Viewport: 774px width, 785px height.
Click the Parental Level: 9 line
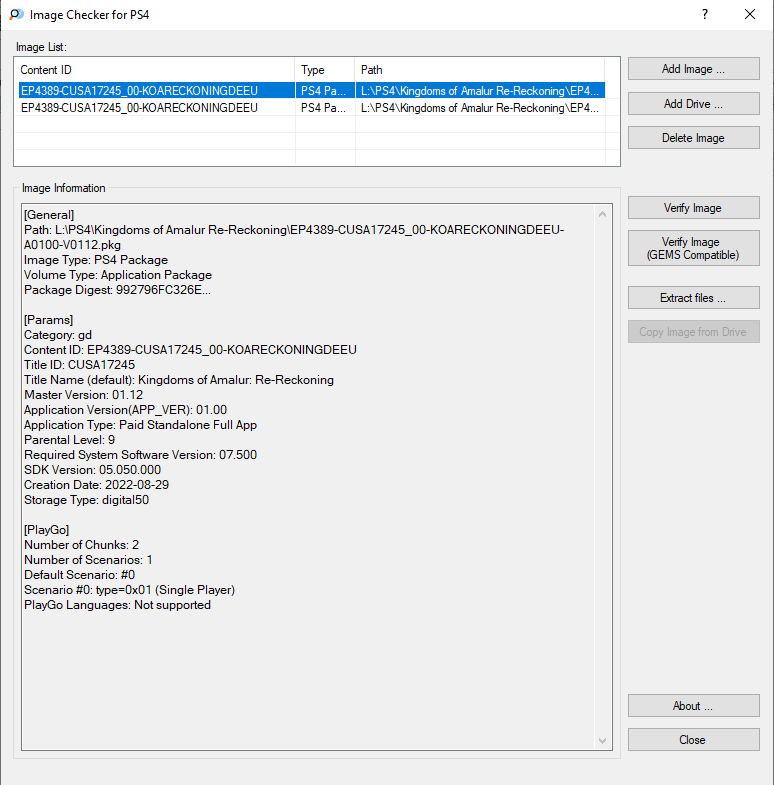click(x=70, y=440)
